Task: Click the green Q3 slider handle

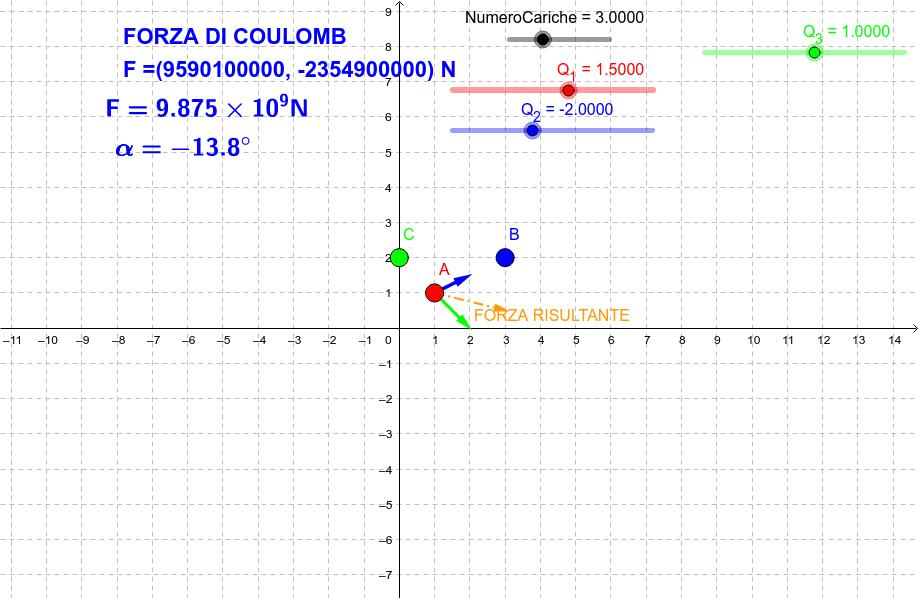Action: point(814,52)
